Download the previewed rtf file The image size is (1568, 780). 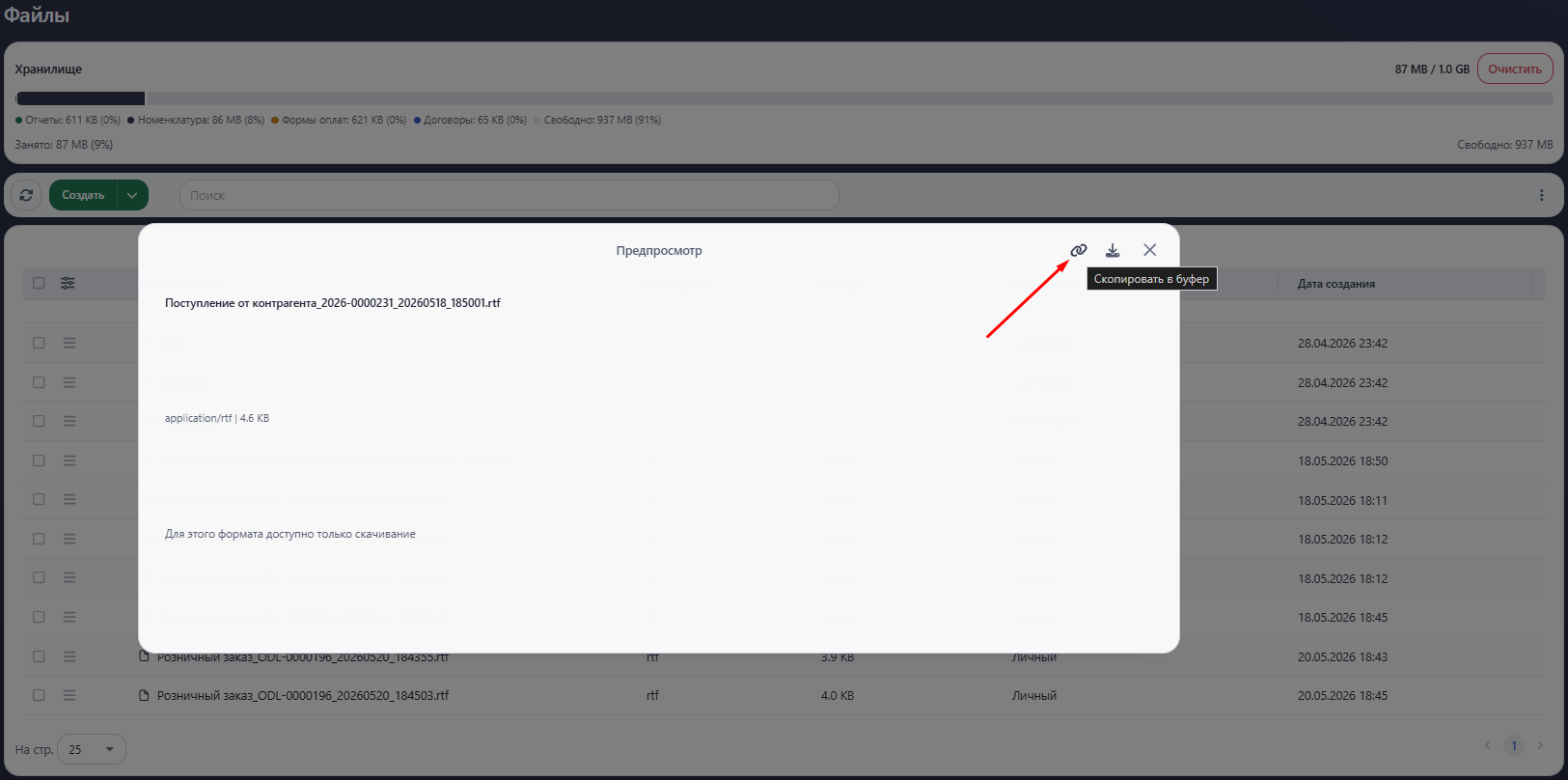click(1113, 250)
